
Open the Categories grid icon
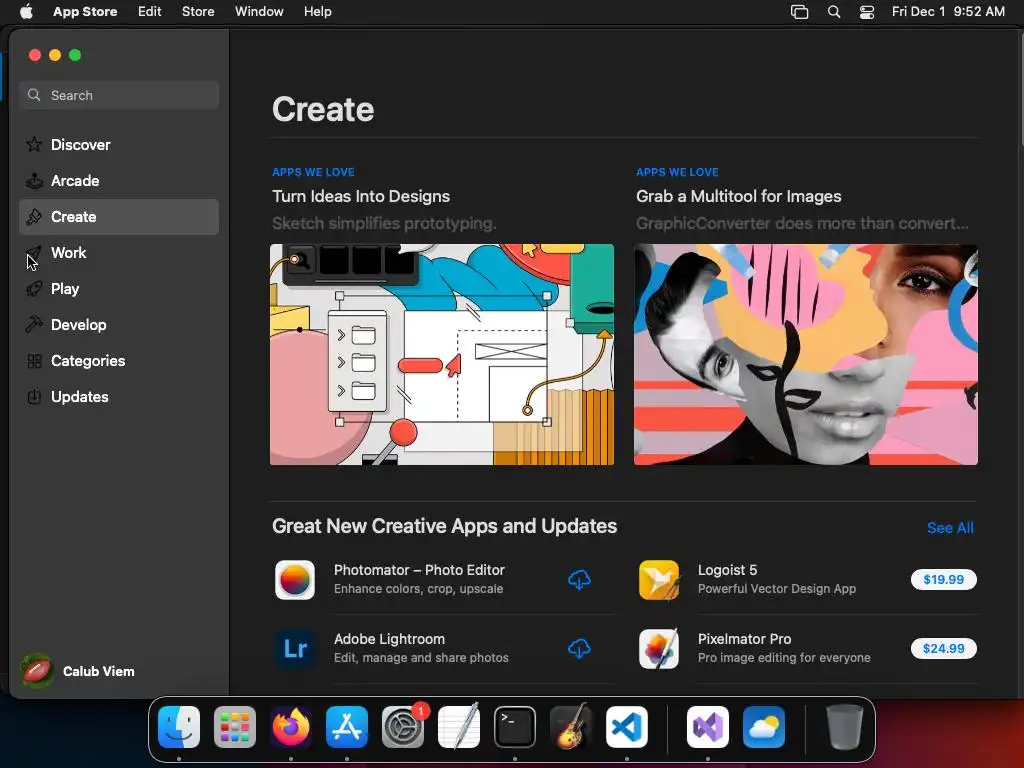click(x=34, y=360)
